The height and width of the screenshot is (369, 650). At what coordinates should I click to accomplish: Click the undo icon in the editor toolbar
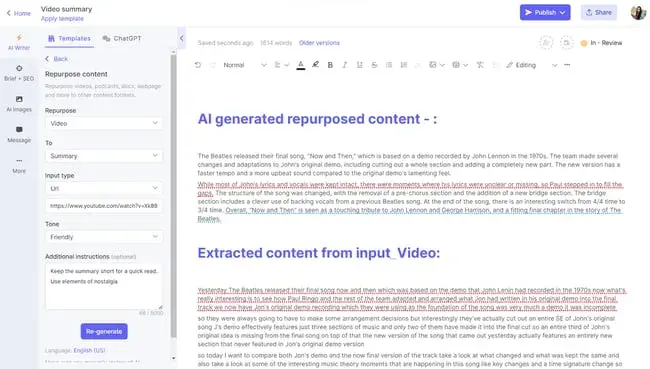click(198, 65)
